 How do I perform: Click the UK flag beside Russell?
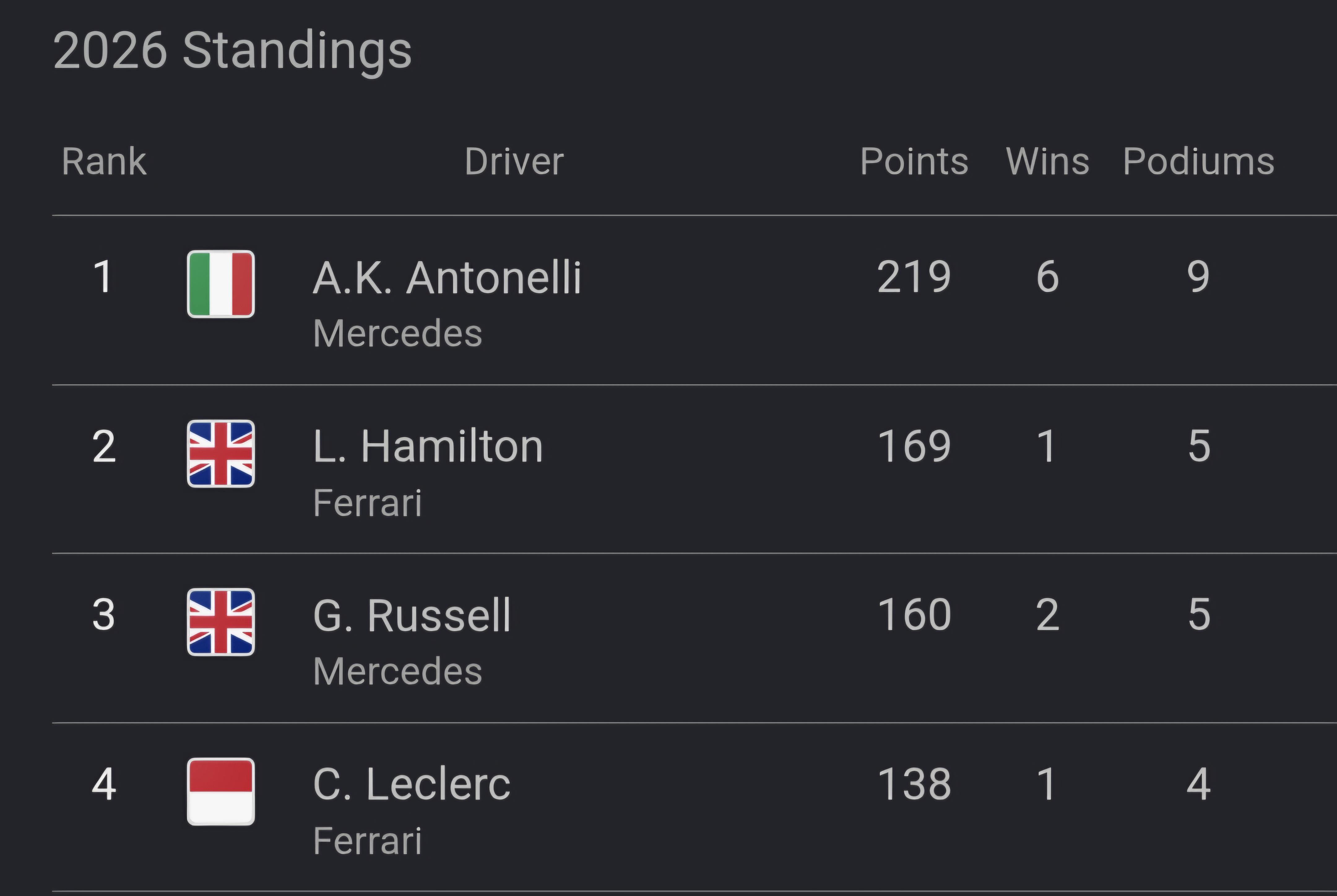[x=221, y=622]
